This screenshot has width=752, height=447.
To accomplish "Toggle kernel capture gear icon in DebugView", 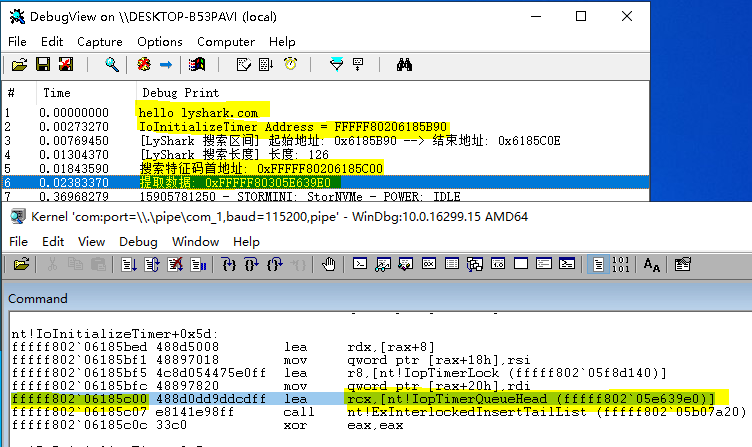I will 143,64.
